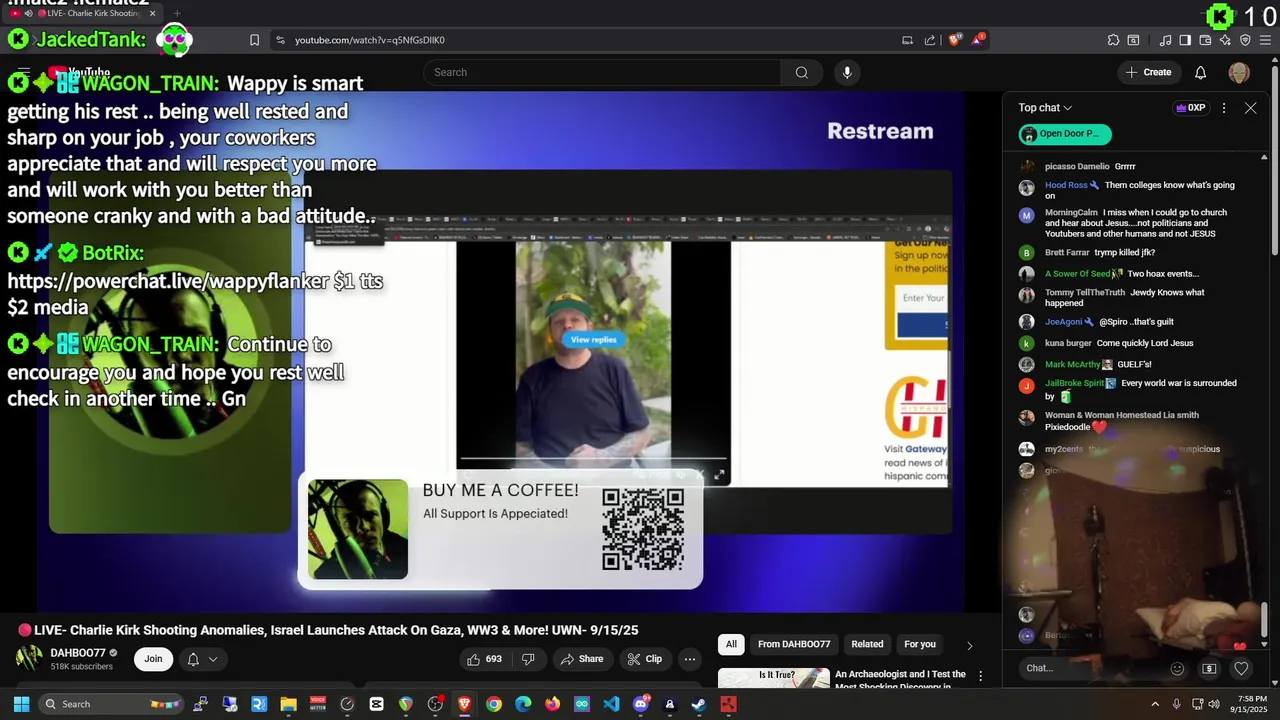
Task: Select the From DAHBOO77 filter chip
Action: pos(794,645)
